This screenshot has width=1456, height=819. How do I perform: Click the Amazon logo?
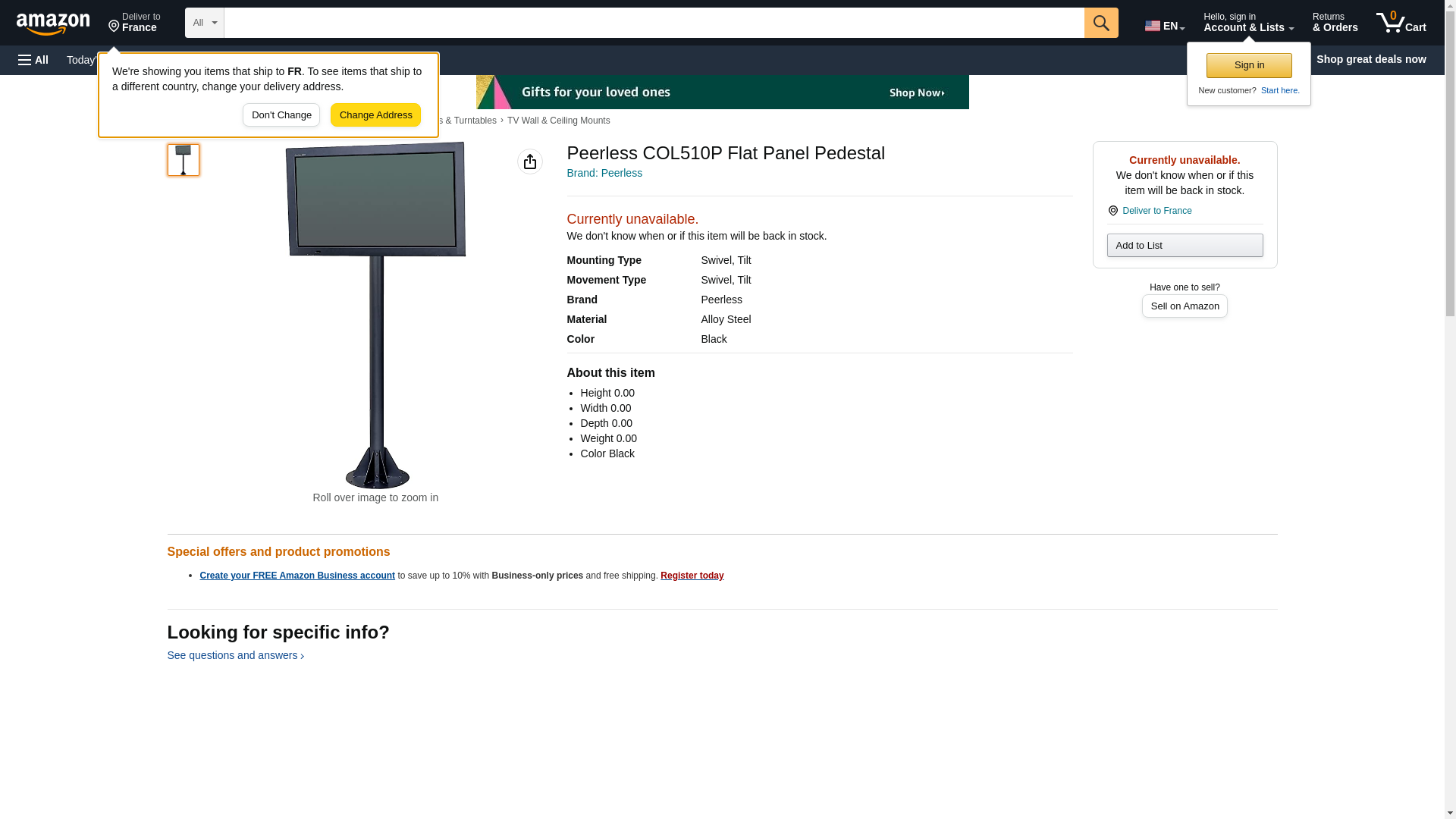[x=53, y=24]
